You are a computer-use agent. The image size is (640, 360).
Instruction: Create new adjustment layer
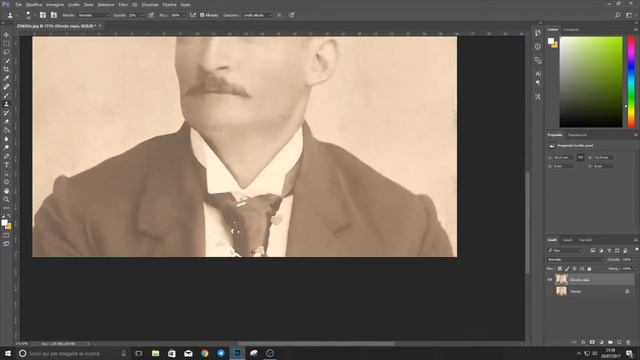601,342
